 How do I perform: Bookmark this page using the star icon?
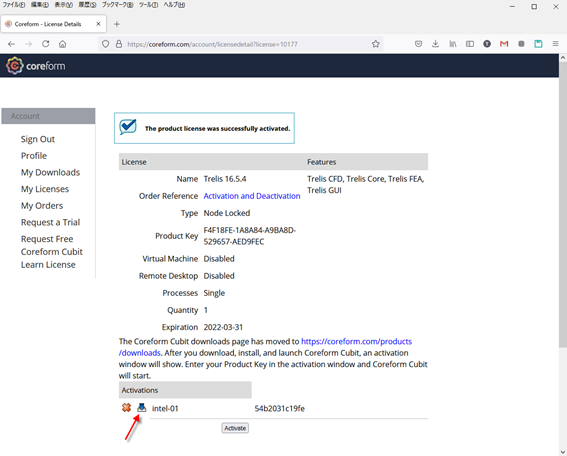pyautogui.click(x=376, y=44)
